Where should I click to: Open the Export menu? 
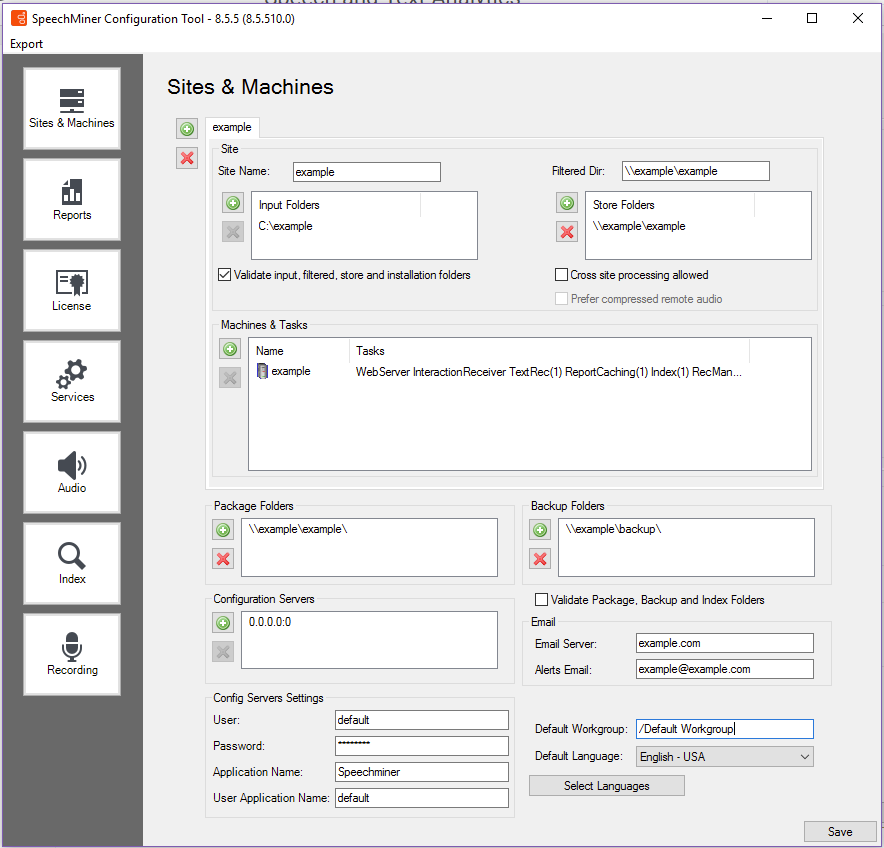pyautogui.click(x=27, y=44)
